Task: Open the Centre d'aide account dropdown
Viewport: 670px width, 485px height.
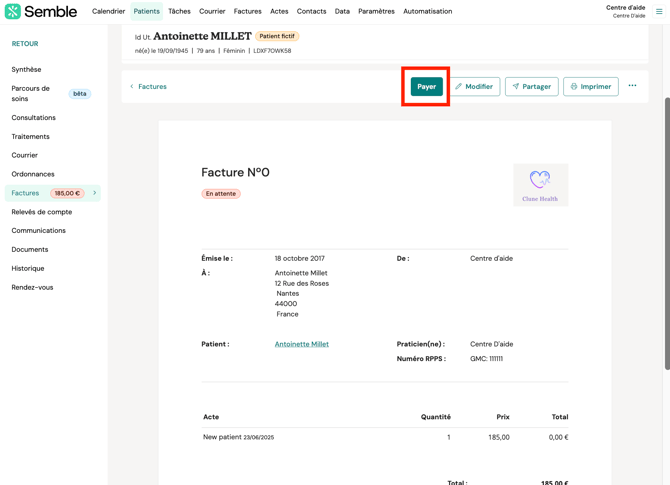Action: (x=627, y=11)
